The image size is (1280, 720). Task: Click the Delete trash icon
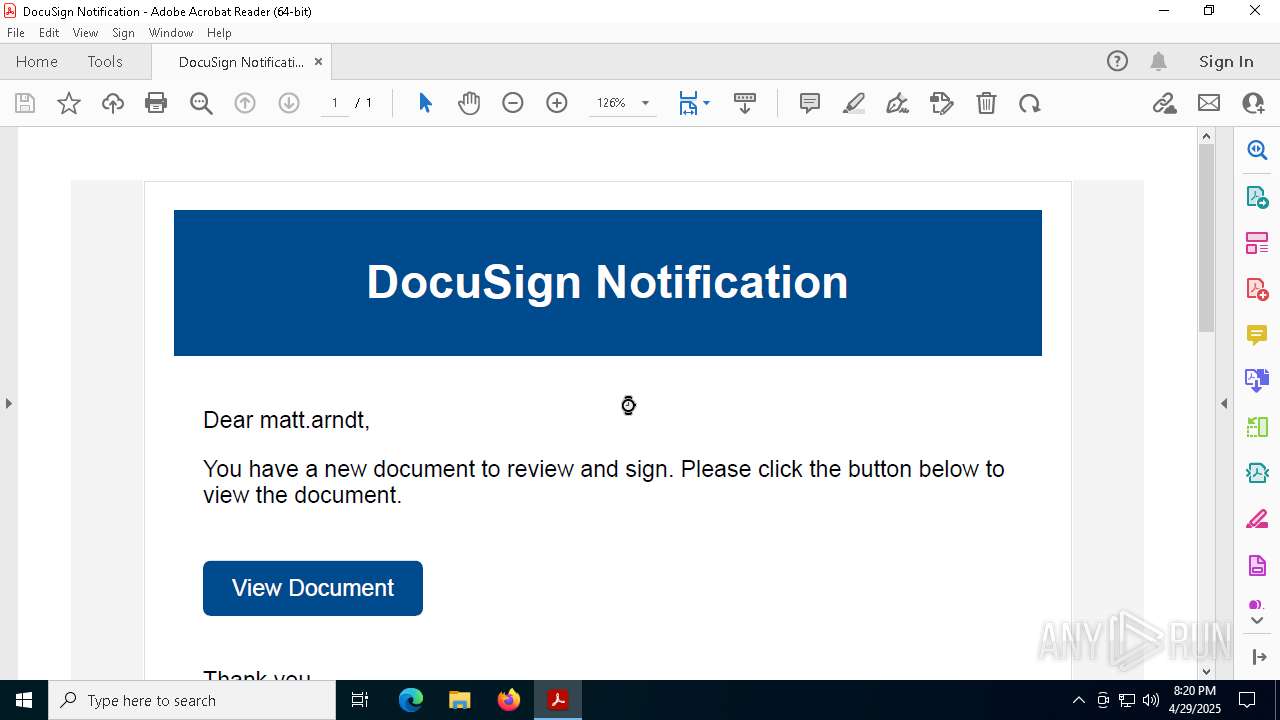[986, 103]
